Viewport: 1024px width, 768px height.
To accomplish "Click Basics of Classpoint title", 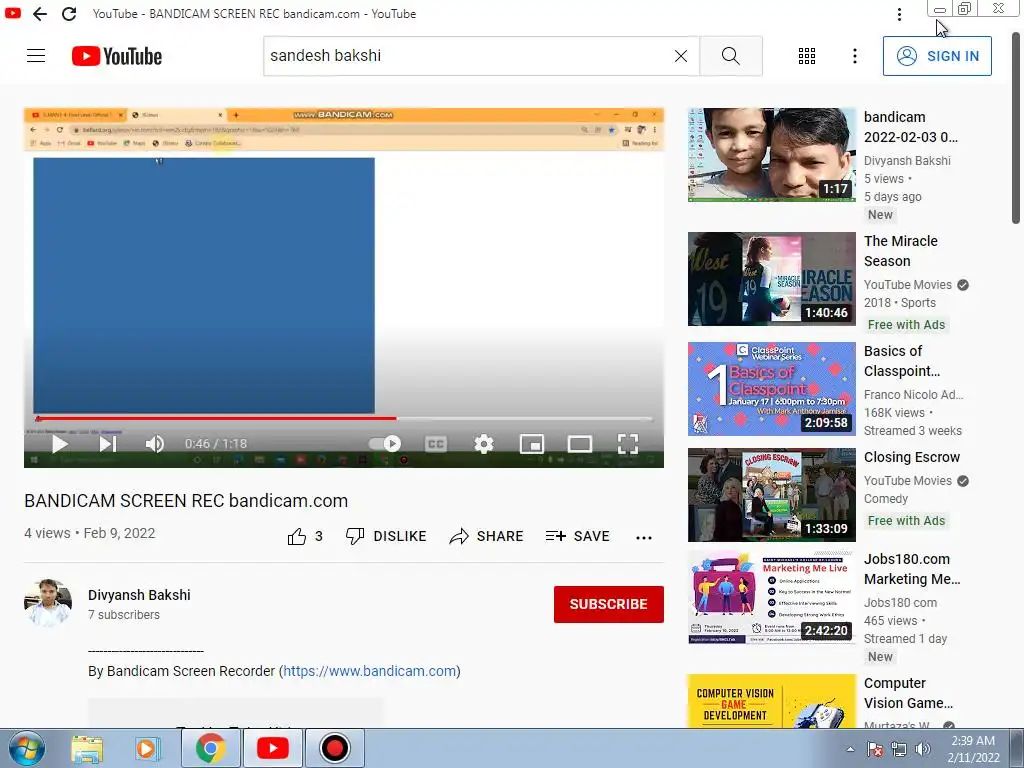I will (902, 361).
